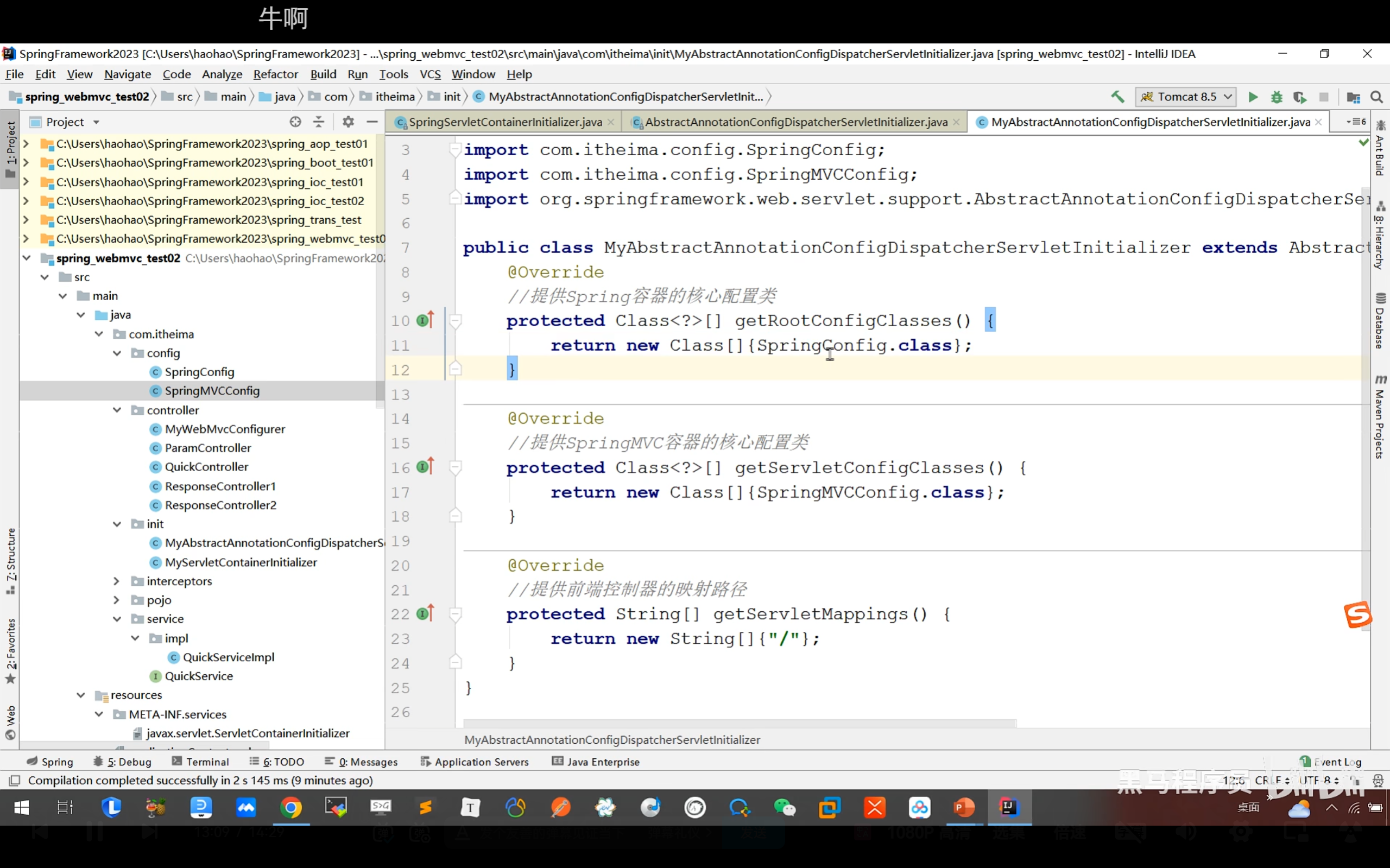Viewport: 1390px width, 868px height.
Task: Collapse the controller package
Action: 117,410
